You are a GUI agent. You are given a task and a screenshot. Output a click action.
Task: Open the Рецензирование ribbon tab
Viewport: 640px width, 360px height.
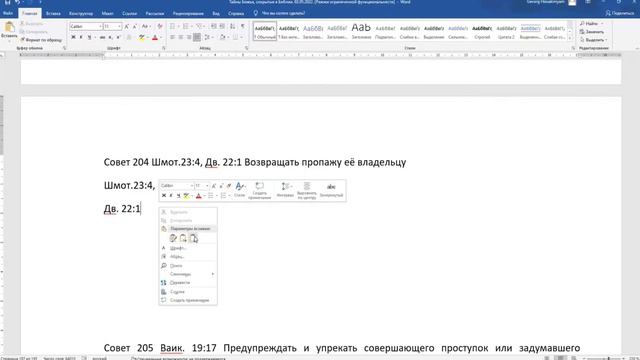tap(188, 13)
